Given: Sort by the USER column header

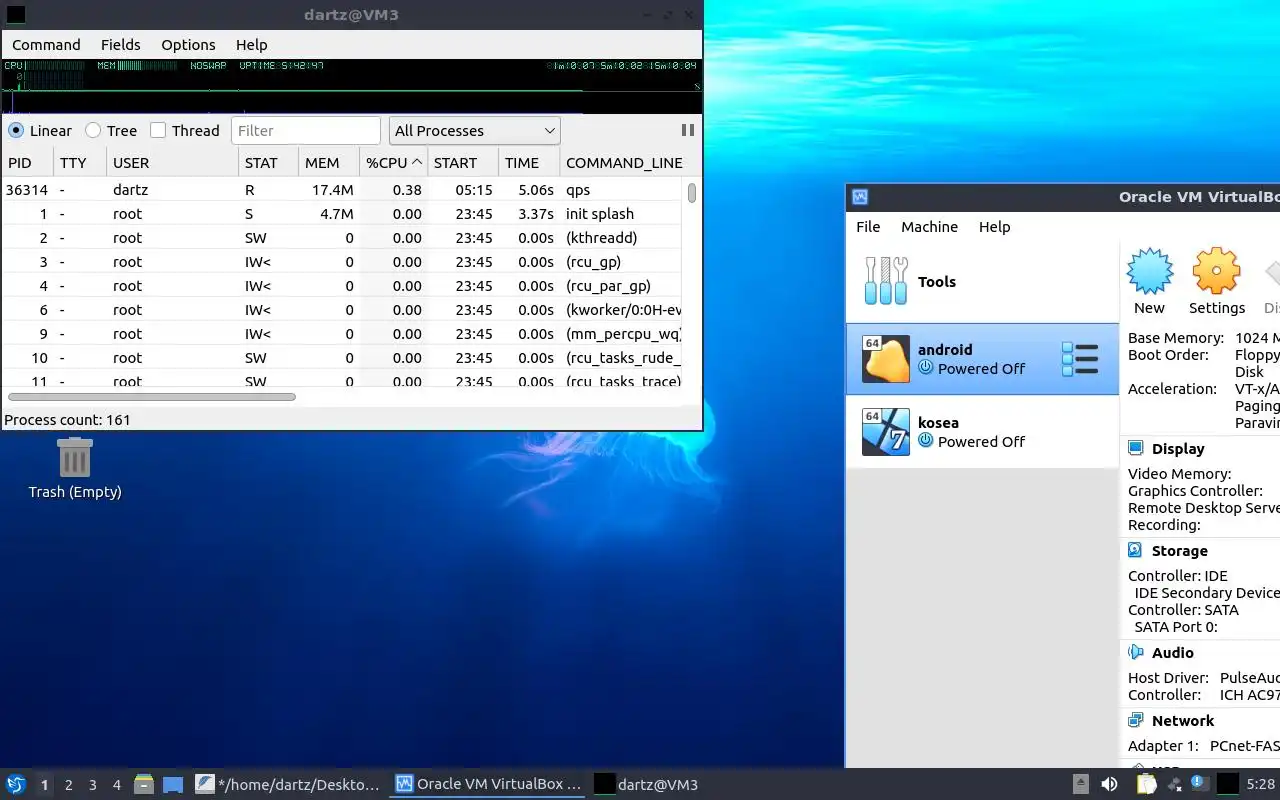Looking at the screenshot, I should coord(172,162).
